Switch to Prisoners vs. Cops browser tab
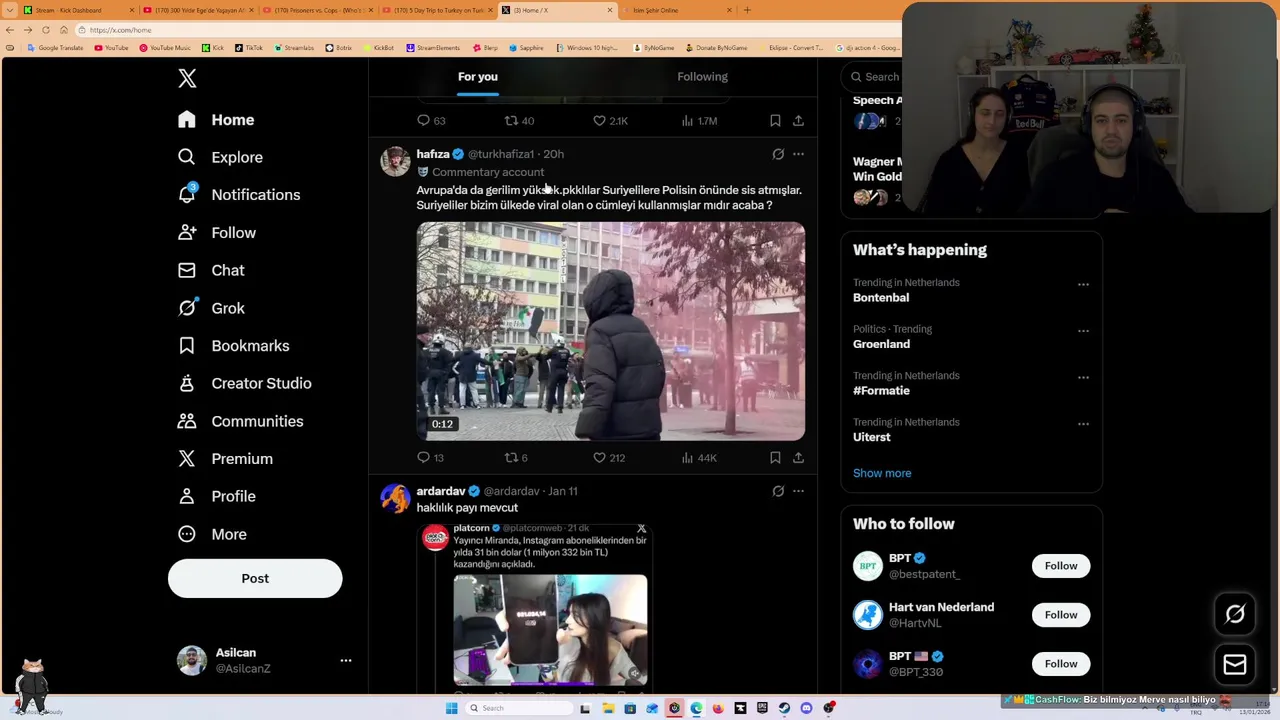Screen dimensions: 1280x720 [318, 10]
